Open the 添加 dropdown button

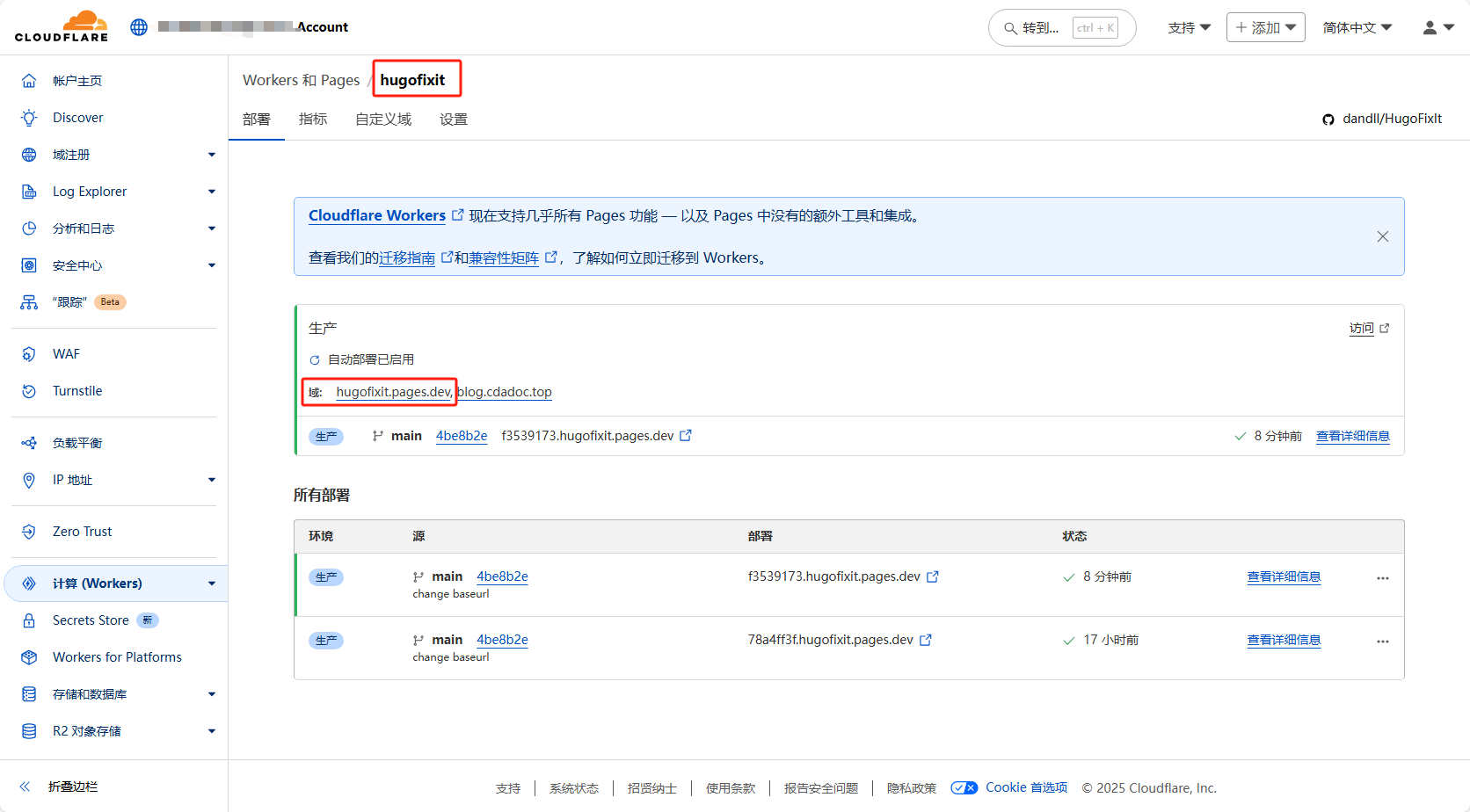[x=1265, y=27]
